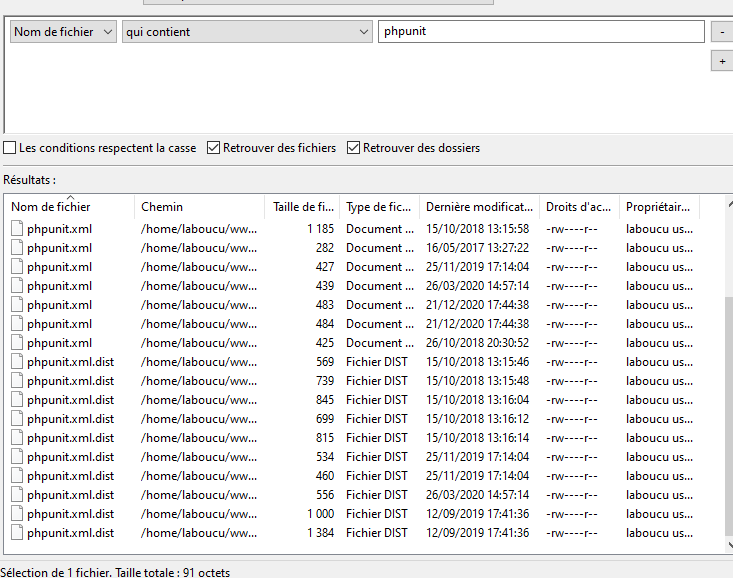Click file icon of 484-byte phpunit.xml

(17, 324)
